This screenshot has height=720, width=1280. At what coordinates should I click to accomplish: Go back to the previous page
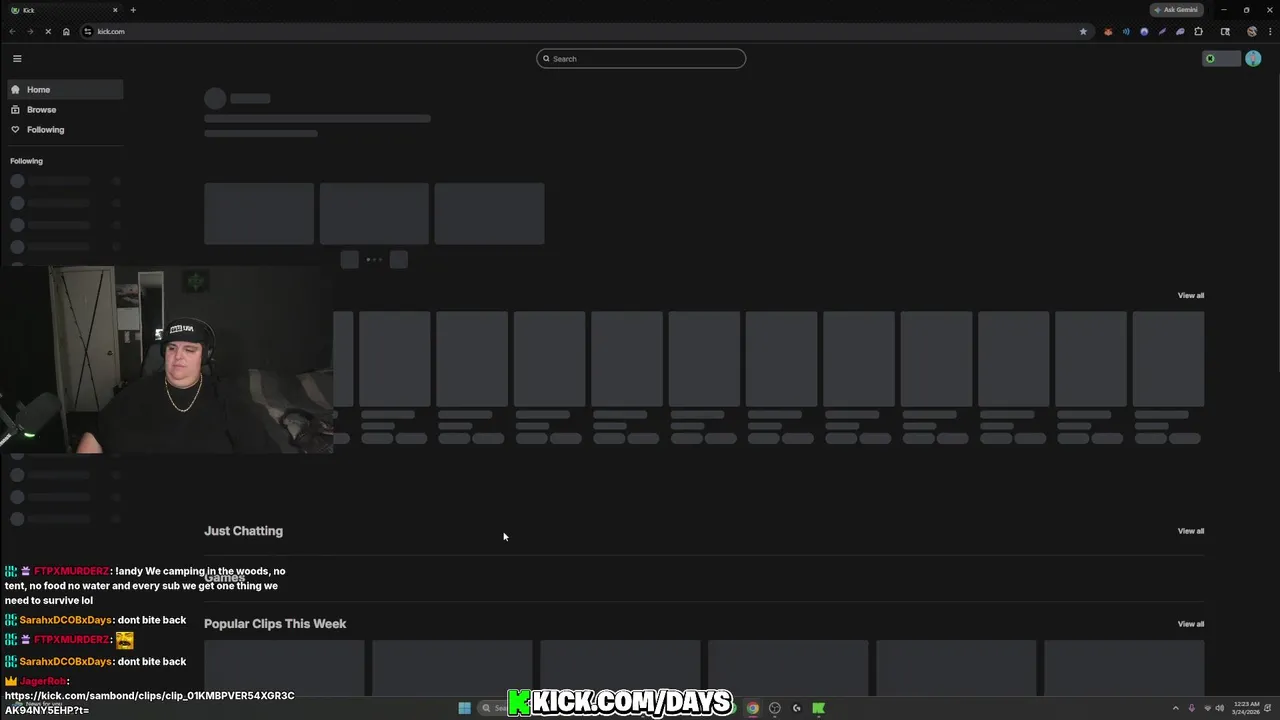tap(12, 32)
